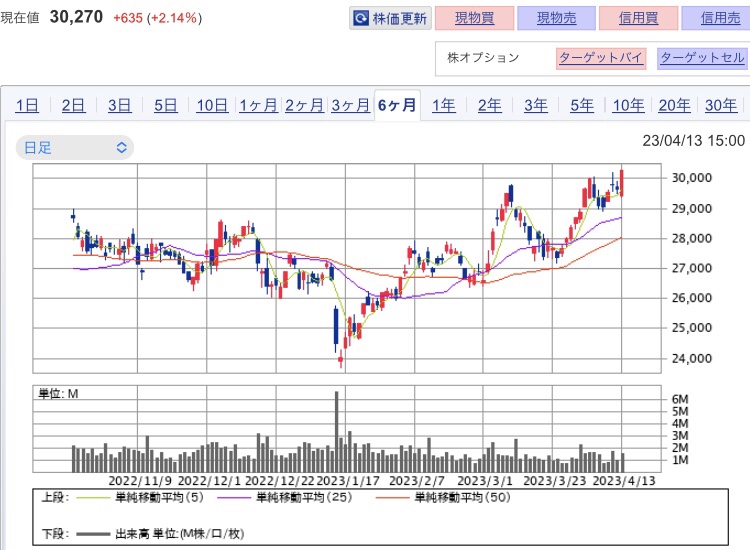
Task: Open the ターゲットセル link
Action: (702, 58)
